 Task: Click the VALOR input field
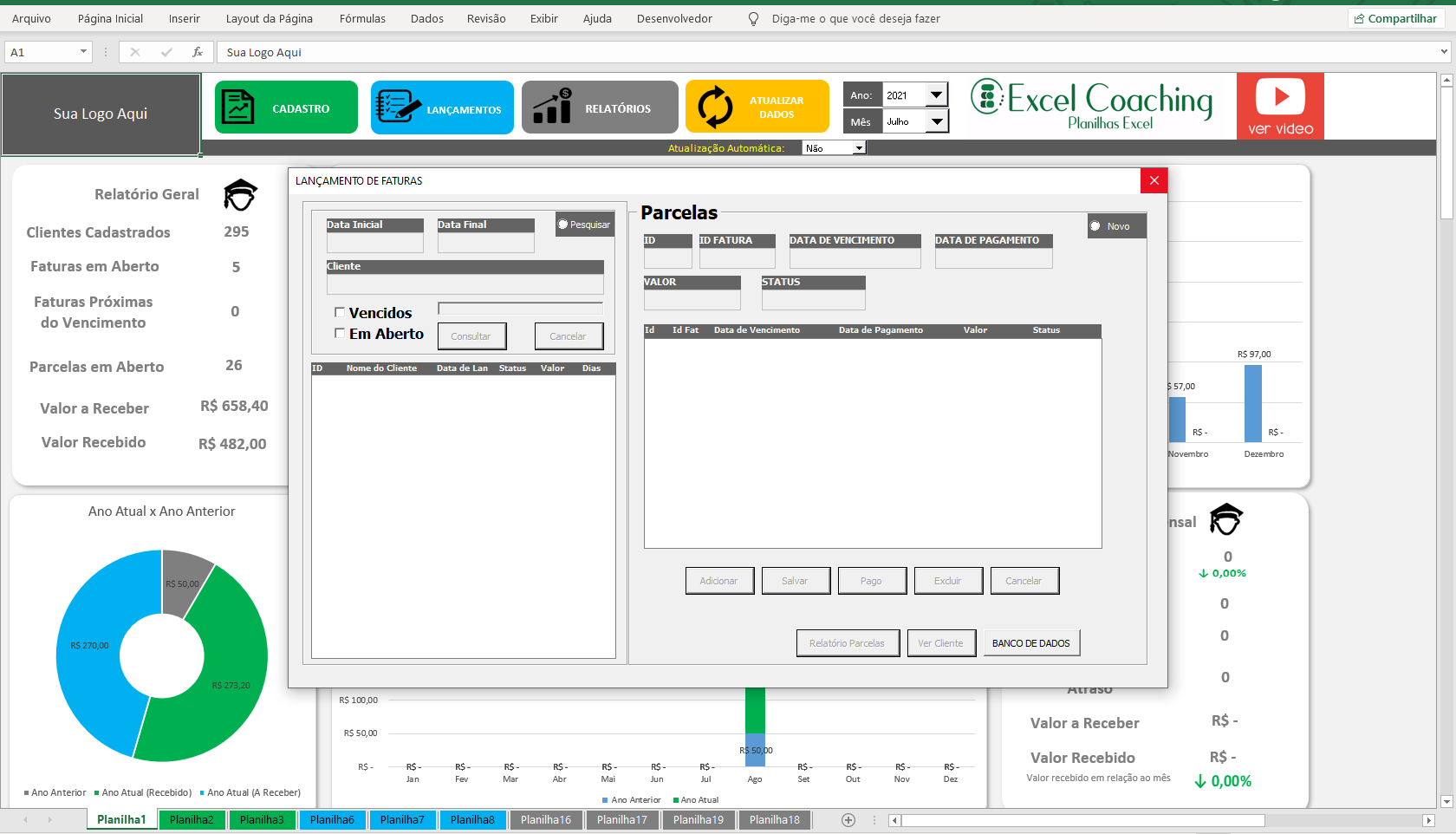(692, 299)
